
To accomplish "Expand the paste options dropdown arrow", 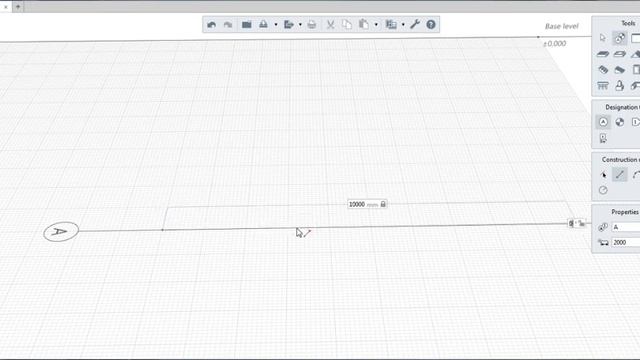I will (376, 25).
